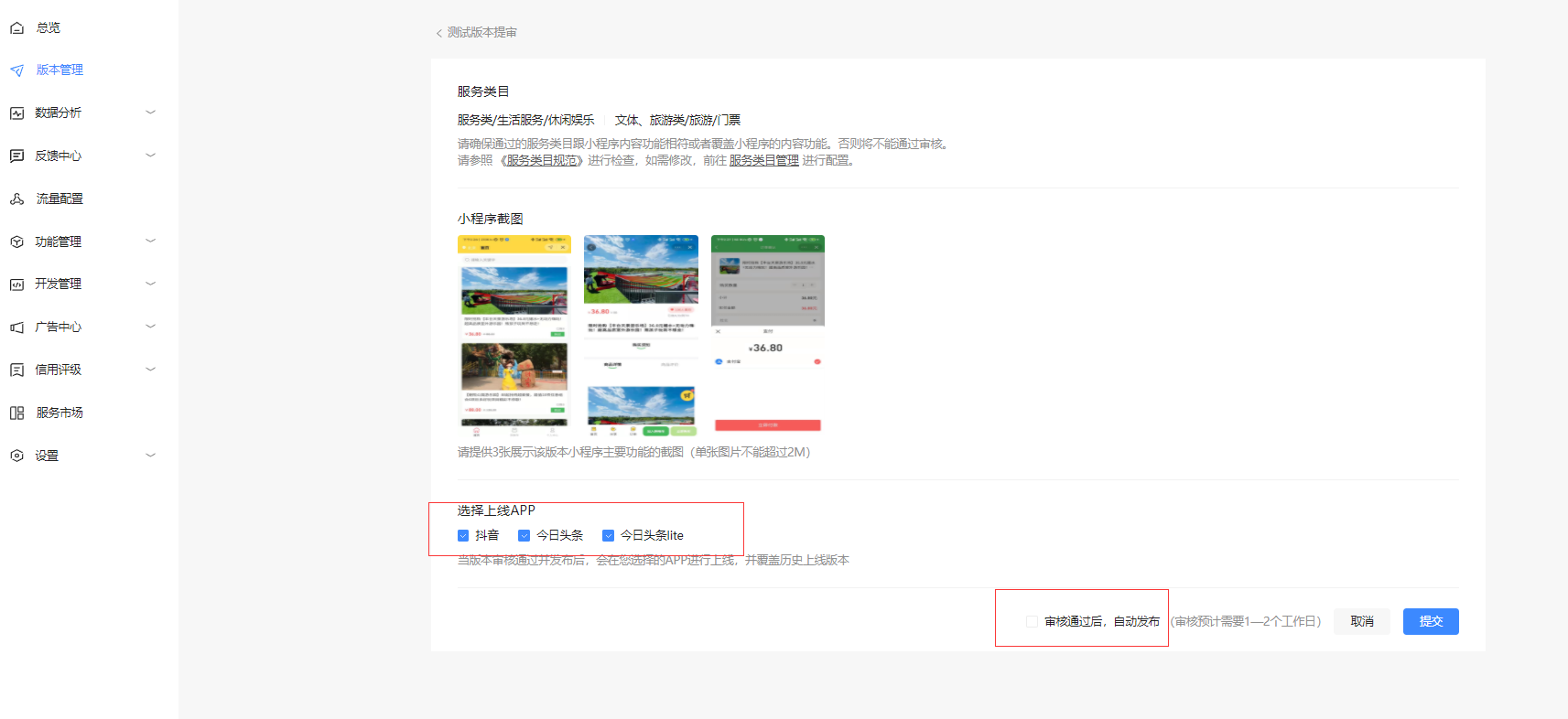
Task: Click the 广告中心 megaphone icon
Action: (16, 327)
